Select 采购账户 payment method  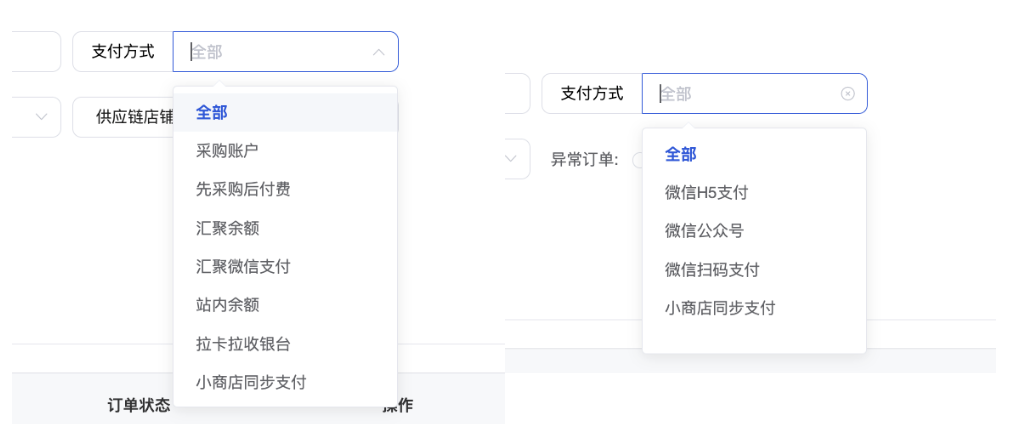pos(227,151)
